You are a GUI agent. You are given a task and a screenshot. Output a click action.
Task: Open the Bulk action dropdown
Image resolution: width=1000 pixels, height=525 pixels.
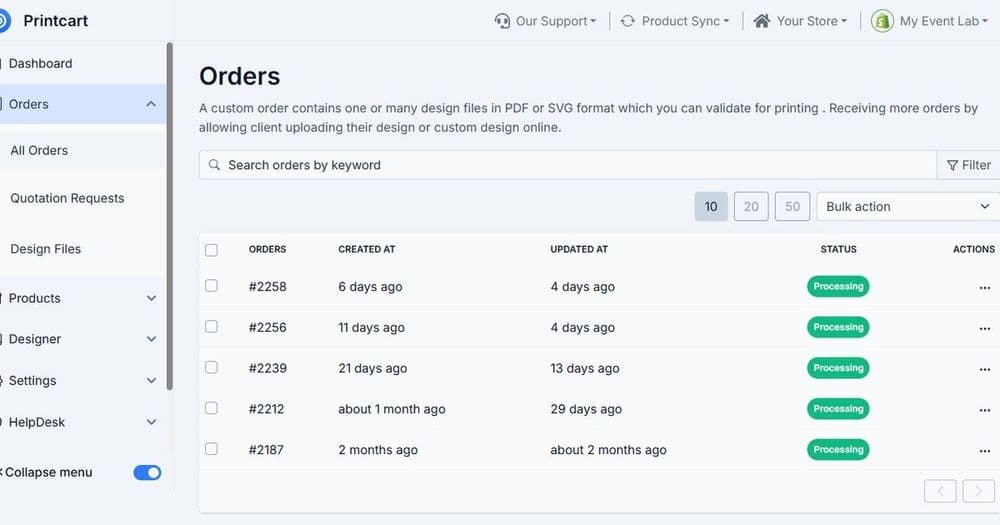point(908,207)
